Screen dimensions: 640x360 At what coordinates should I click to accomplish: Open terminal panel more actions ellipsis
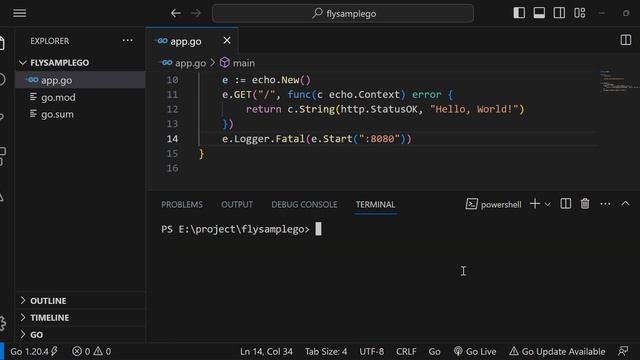tap(605, 204)
